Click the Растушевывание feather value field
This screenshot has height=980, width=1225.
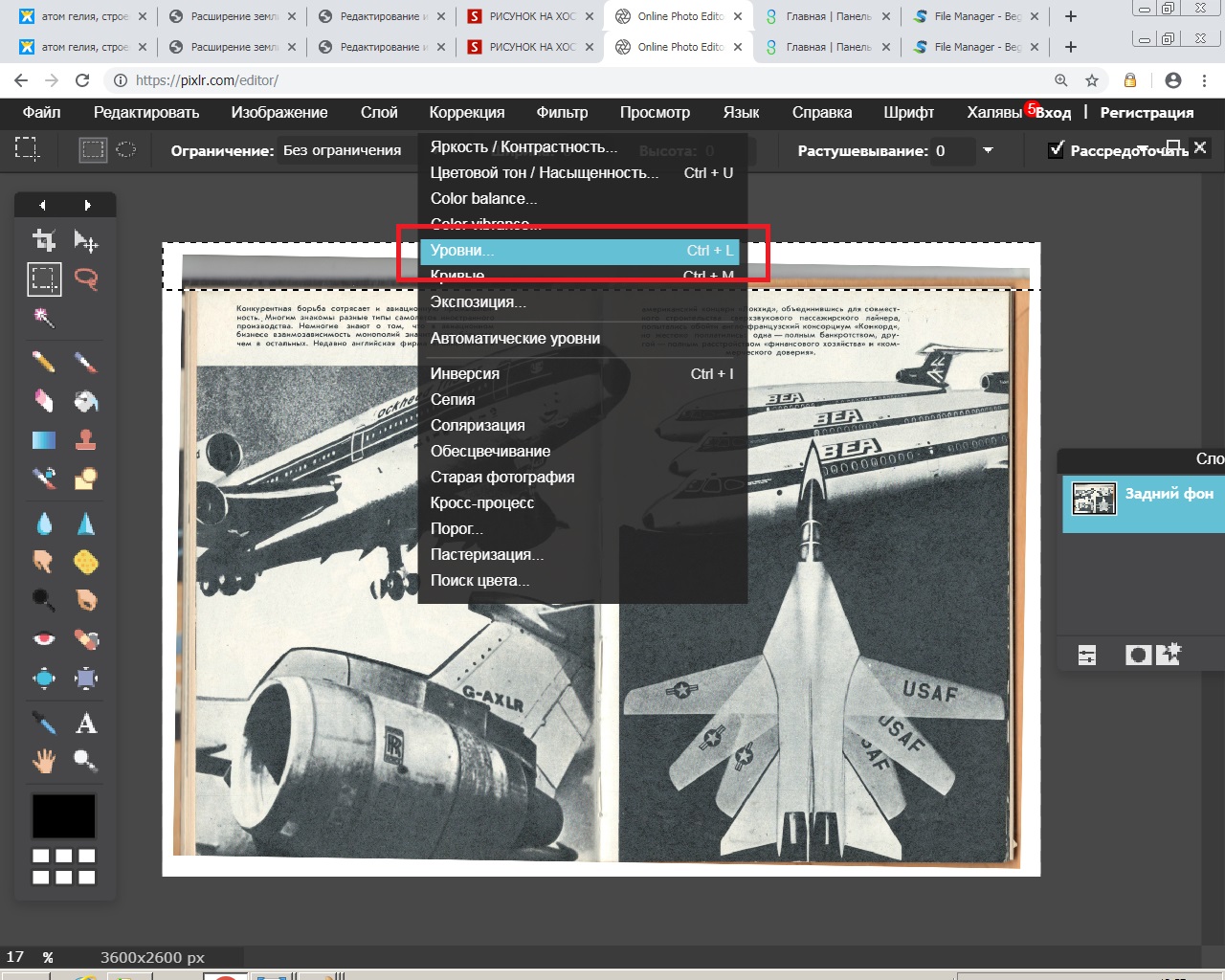tap(953, 150)
